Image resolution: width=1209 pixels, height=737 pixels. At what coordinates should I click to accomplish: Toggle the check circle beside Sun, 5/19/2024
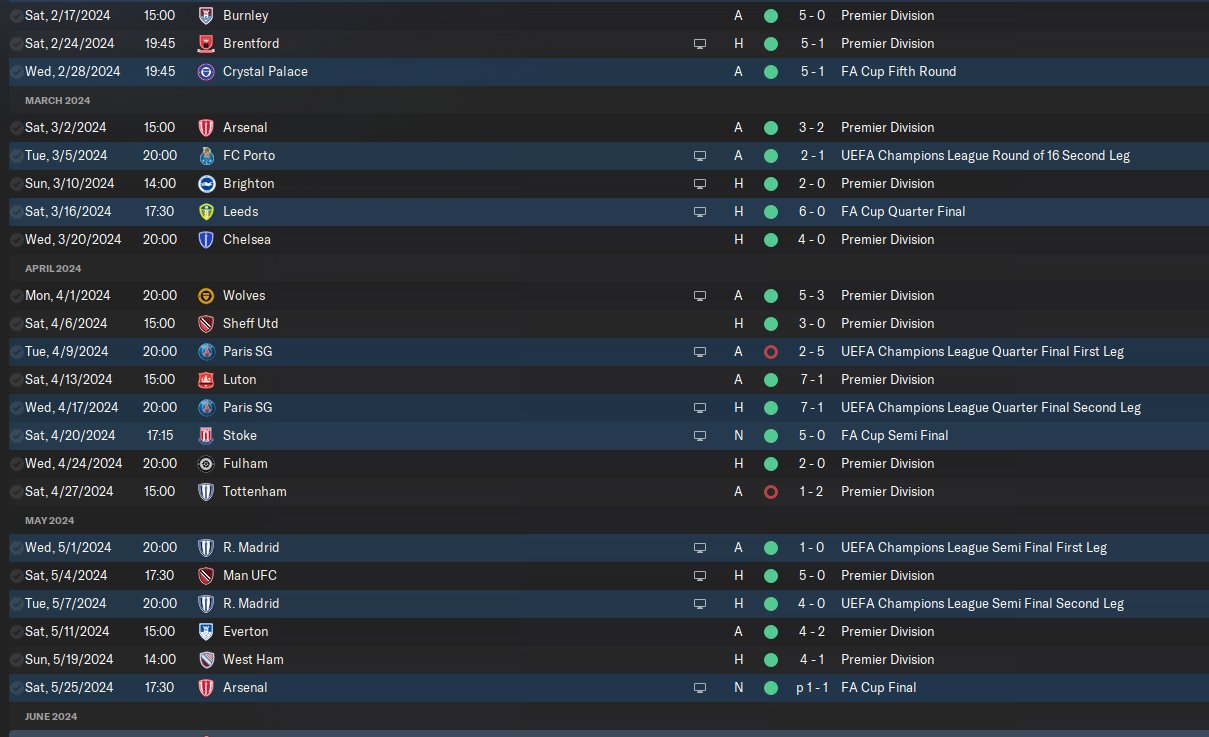[16, 660]
